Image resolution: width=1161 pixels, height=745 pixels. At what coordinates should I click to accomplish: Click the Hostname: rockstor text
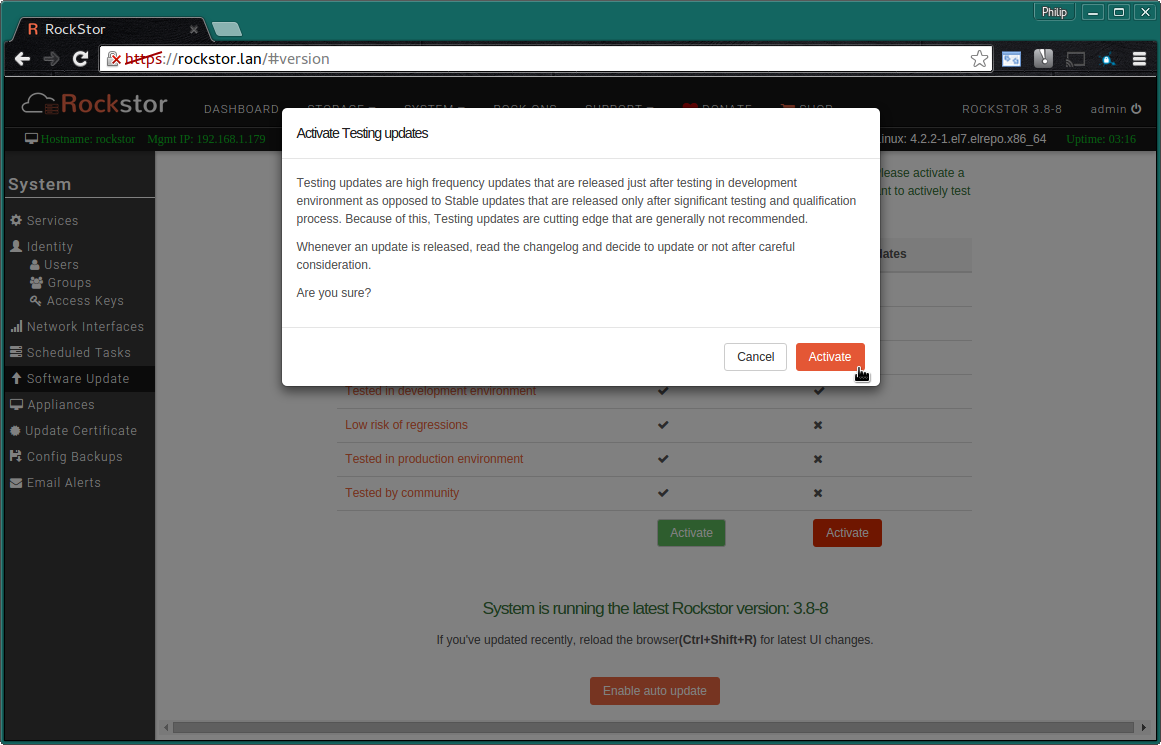pos(87,139)
